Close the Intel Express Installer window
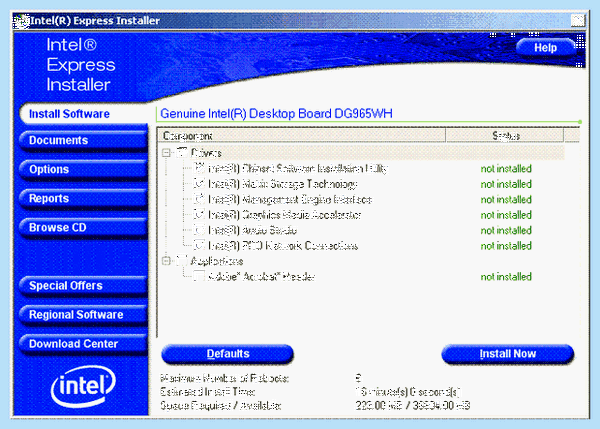Screen dimensions: 600x429 coord(578,21)
